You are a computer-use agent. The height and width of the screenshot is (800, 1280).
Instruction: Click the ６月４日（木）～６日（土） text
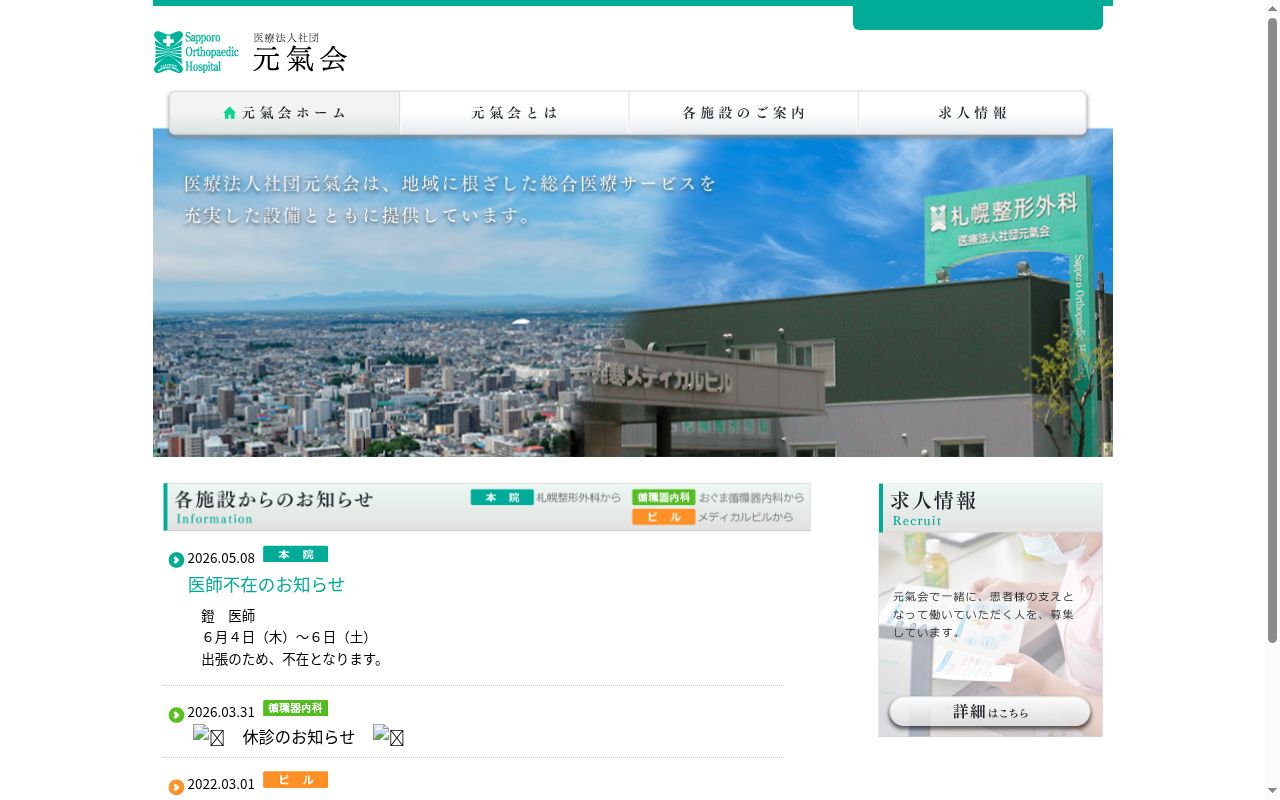click(x=289, y=637)
